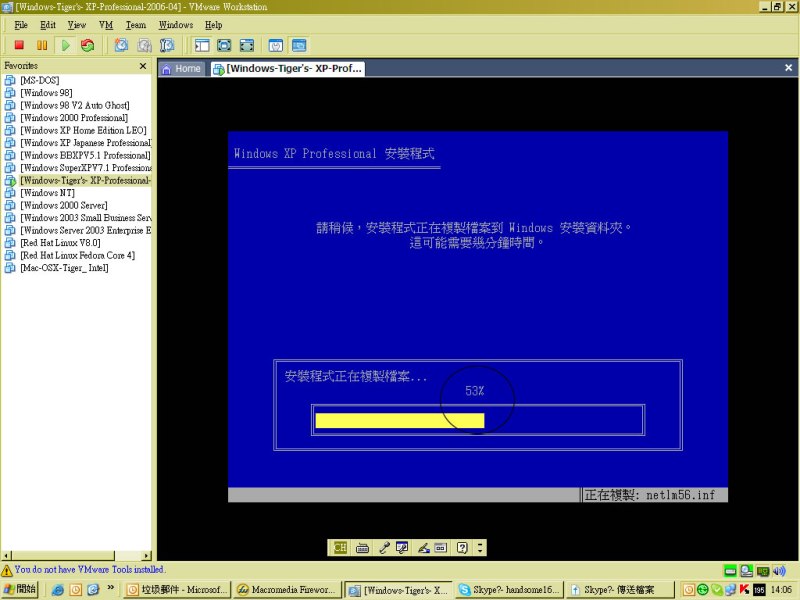Open IME help question mark icon
Screen dimensions: 800x600
coord(462,548)
